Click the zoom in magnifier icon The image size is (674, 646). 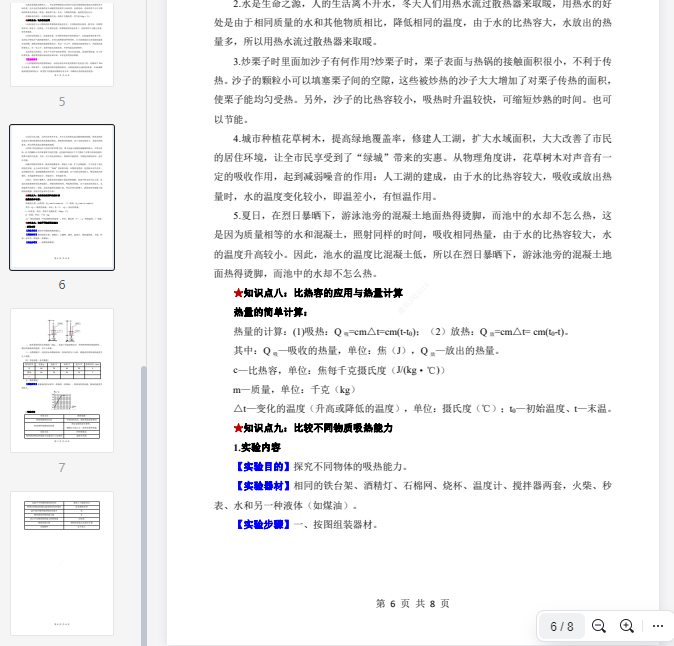point(627,626)
